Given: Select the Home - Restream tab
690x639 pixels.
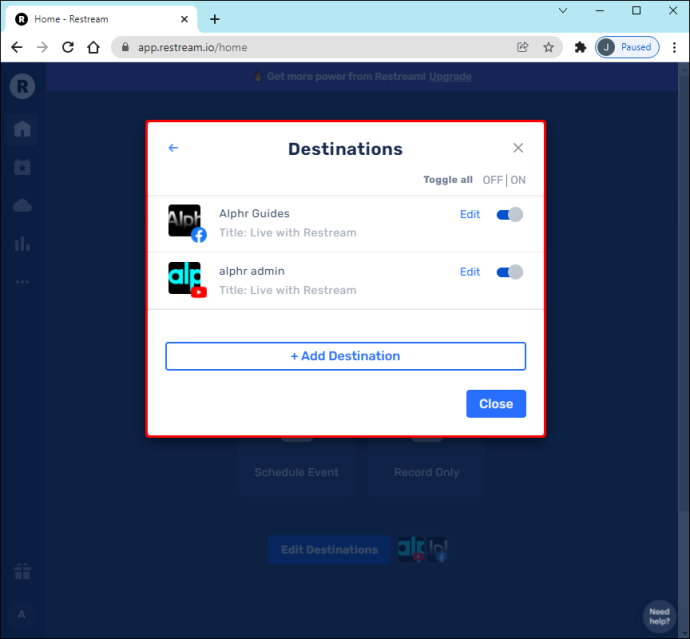Looking at the screenshot, I should pyautogui.click(x=100, y=19).
